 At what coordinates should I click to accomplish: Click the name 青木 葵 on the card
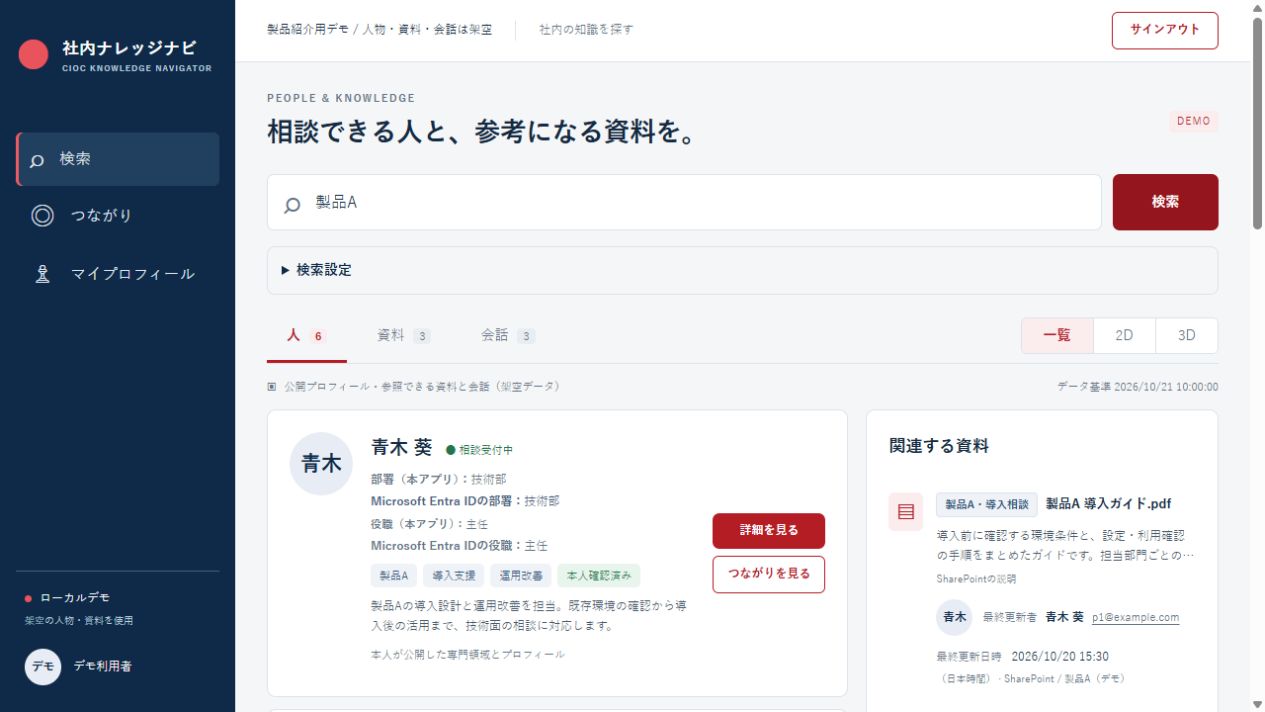[401, 448]
